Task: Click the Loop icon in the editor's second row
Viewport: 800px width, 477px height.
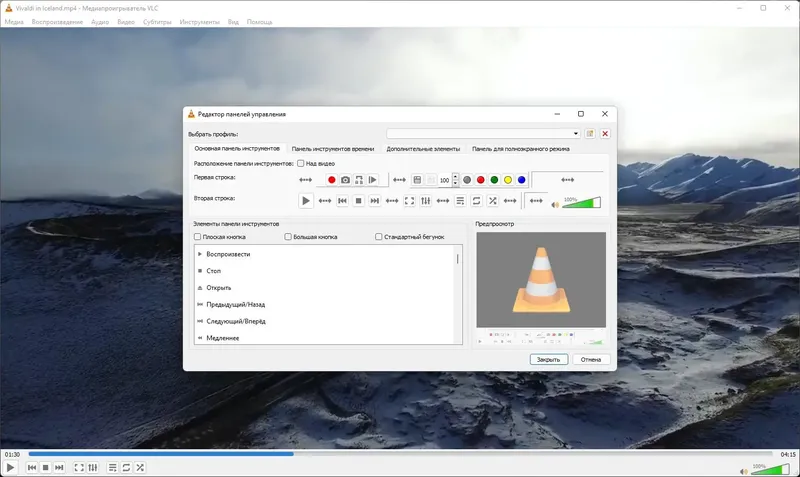Action: (x=477, y=200)
